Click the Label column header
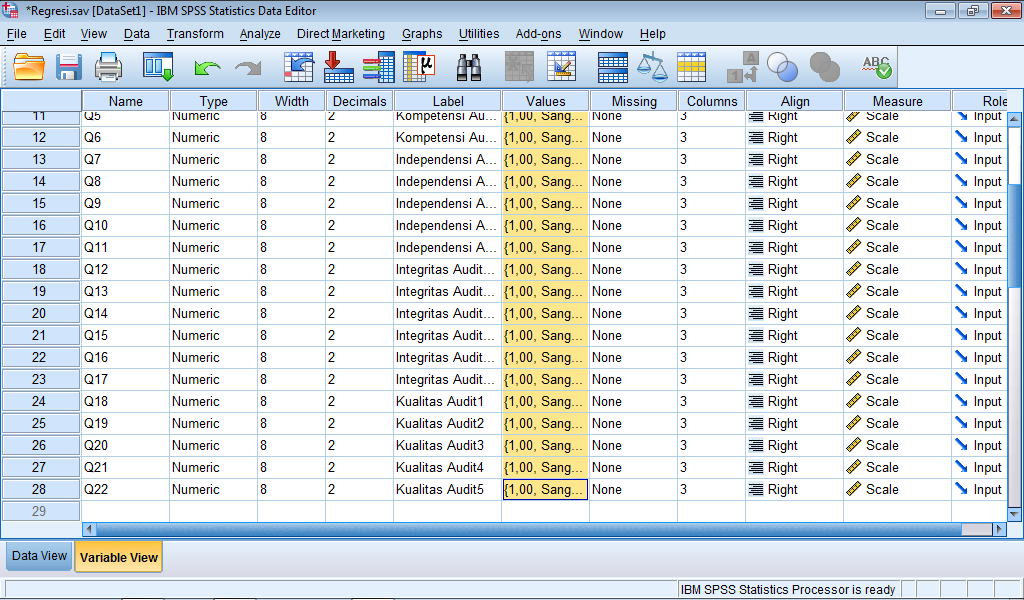The width and height of the screenshot is (1024, 600). pos(448,101)
